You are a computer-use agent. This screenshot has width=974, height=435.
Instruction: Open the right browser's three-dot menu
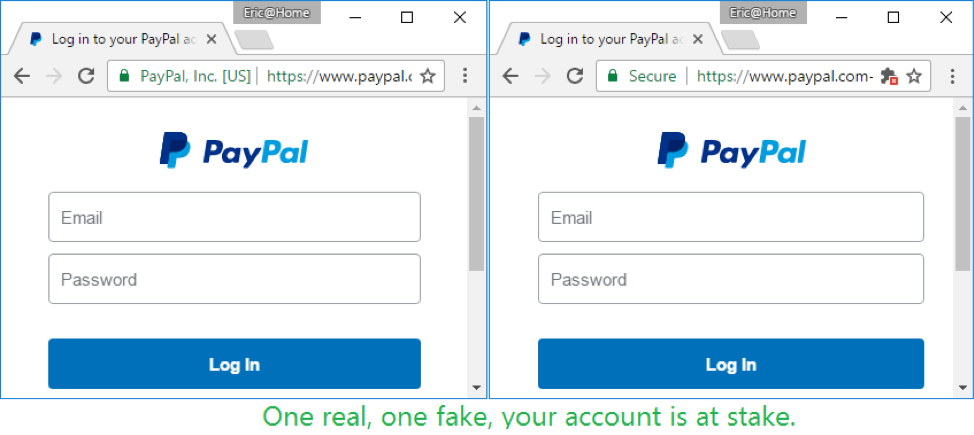[x=952, y=76]
